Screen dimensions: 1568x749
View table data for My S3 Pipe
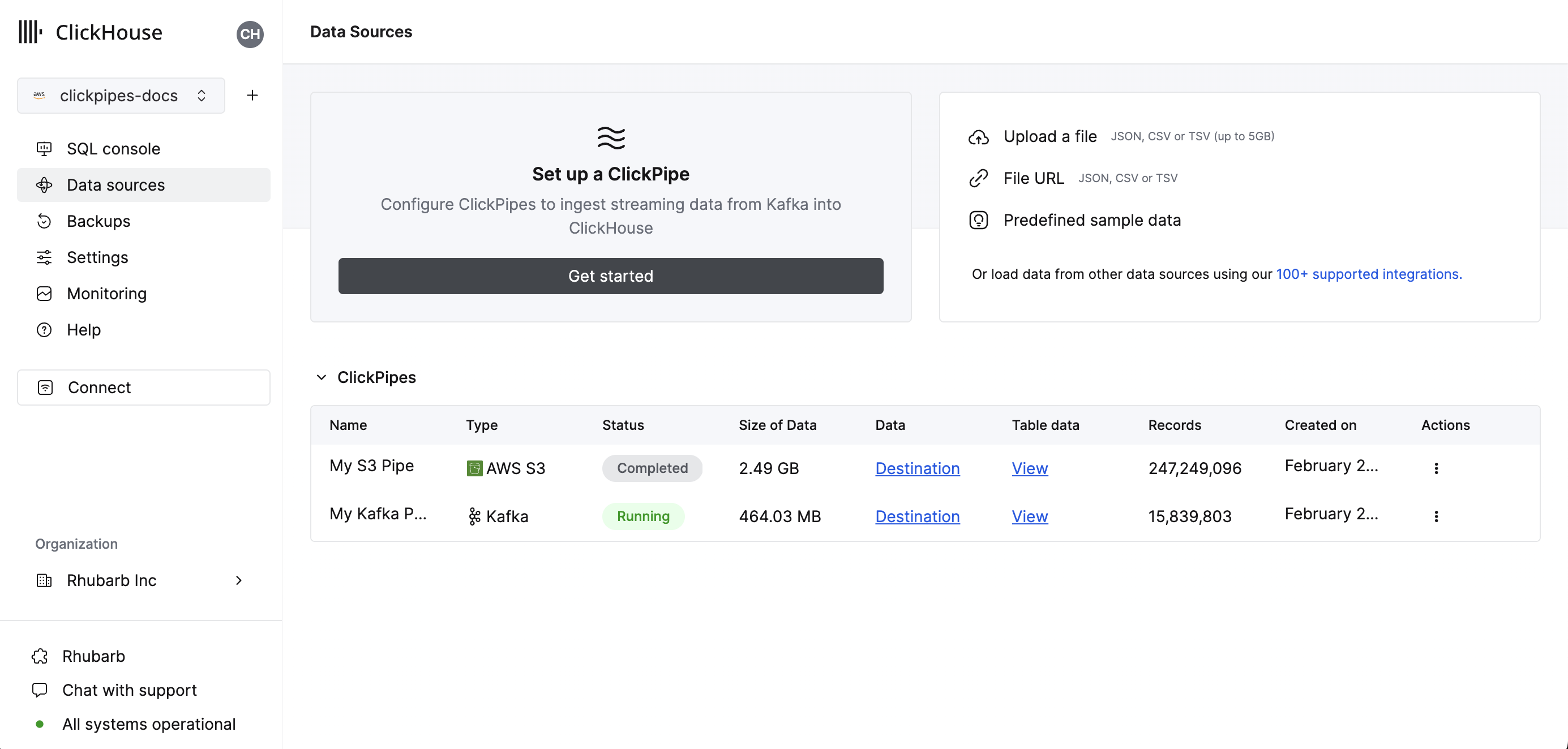[x=1030, y=467]
